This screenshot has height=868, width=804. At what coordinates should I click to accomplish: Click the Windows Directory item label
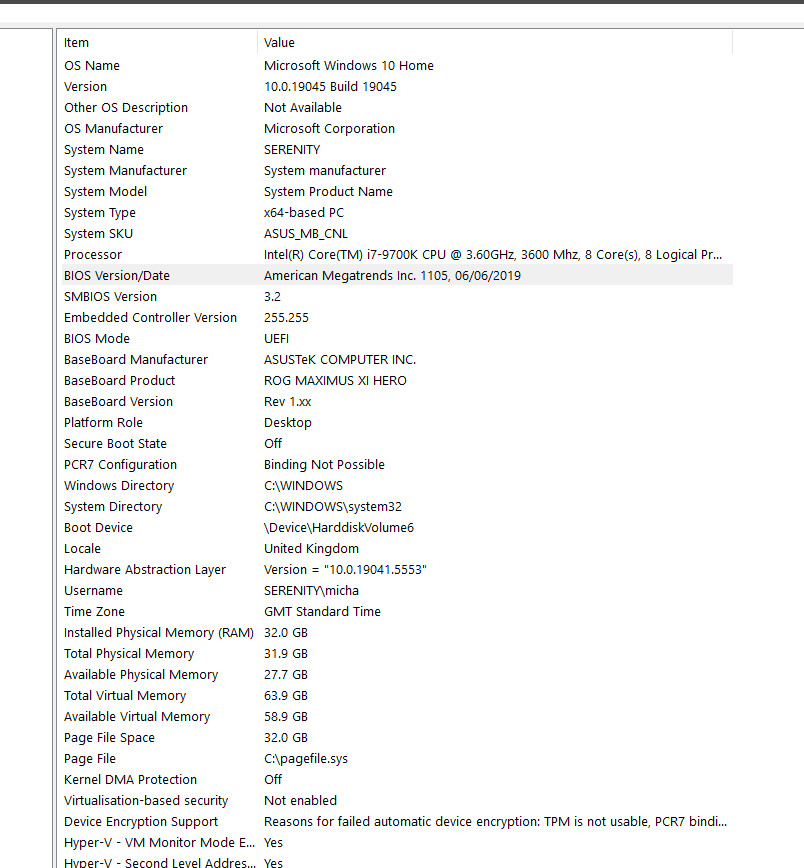coord(119,486)
